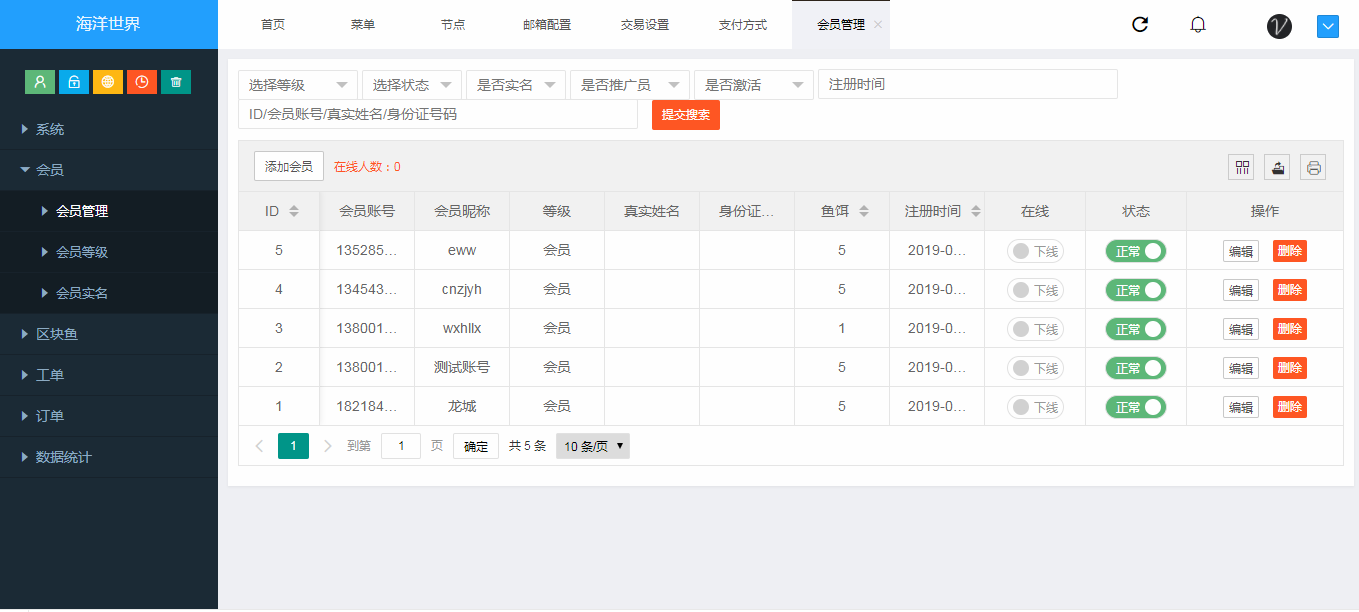Go to previous page arrow in pagination
1359x612 pixels.
260,446
